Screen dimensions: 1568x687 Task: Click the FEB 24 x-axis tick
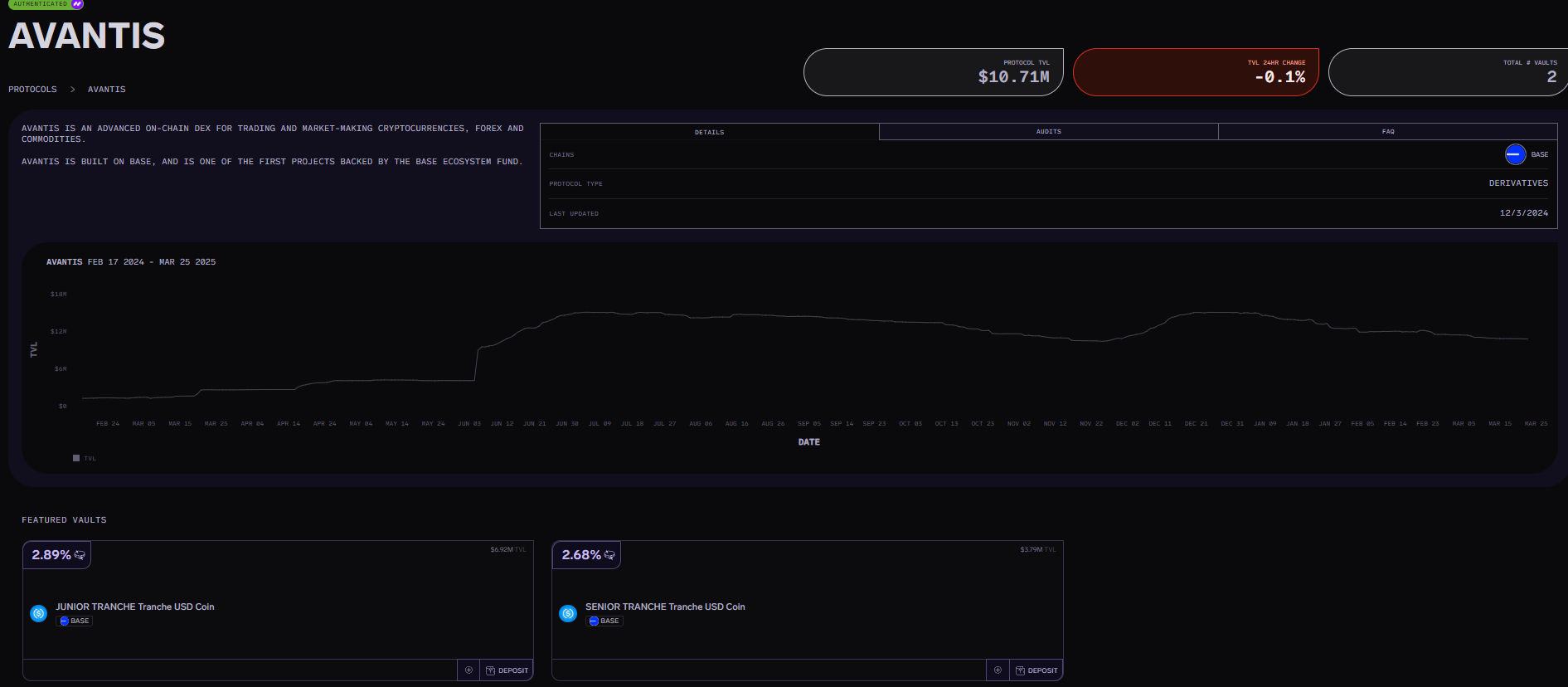pyautogui.click(x=108, y=424)
